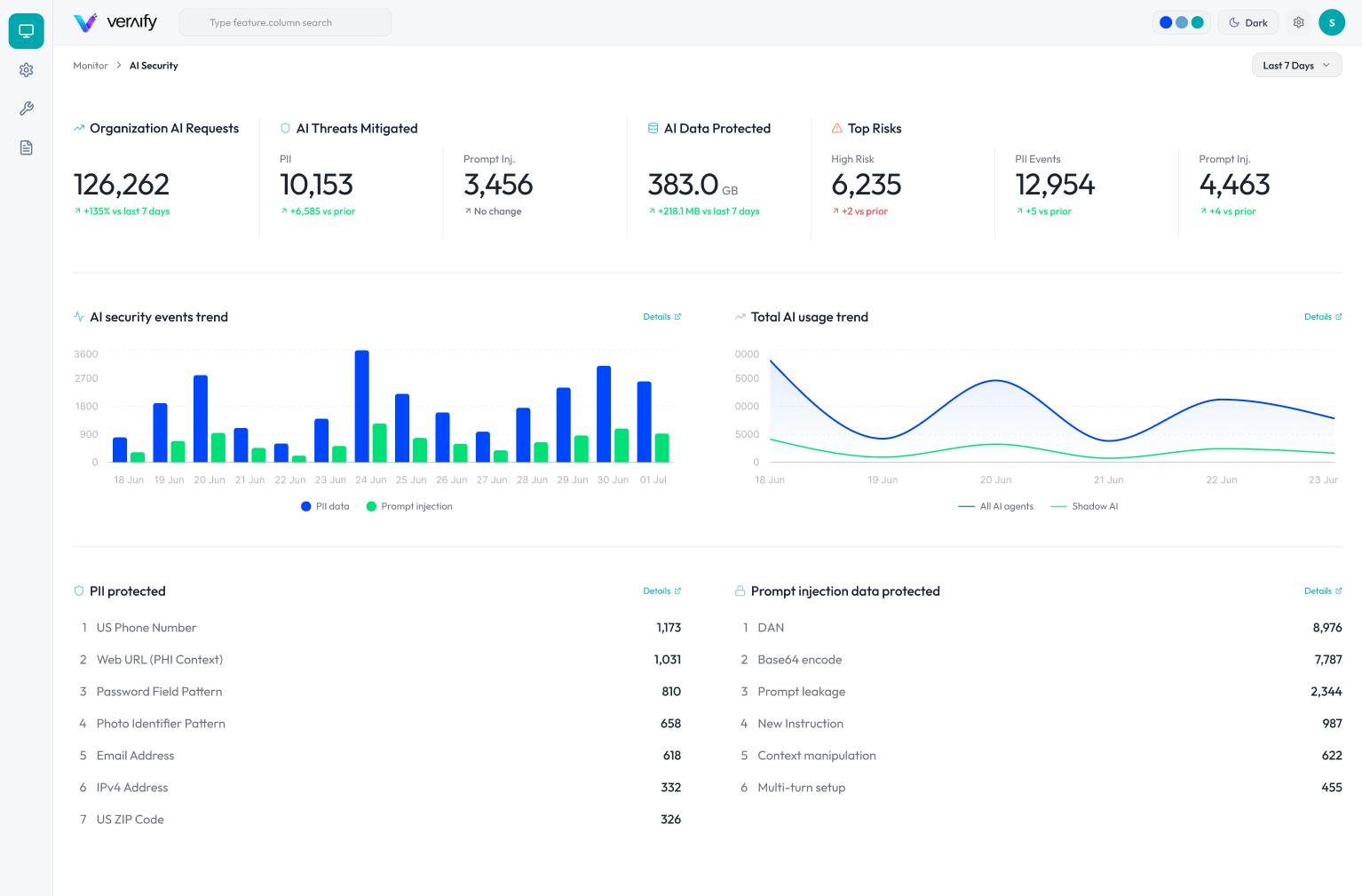Select the US ZIP Code row
Screen dimensions: 1362x896
377,820
